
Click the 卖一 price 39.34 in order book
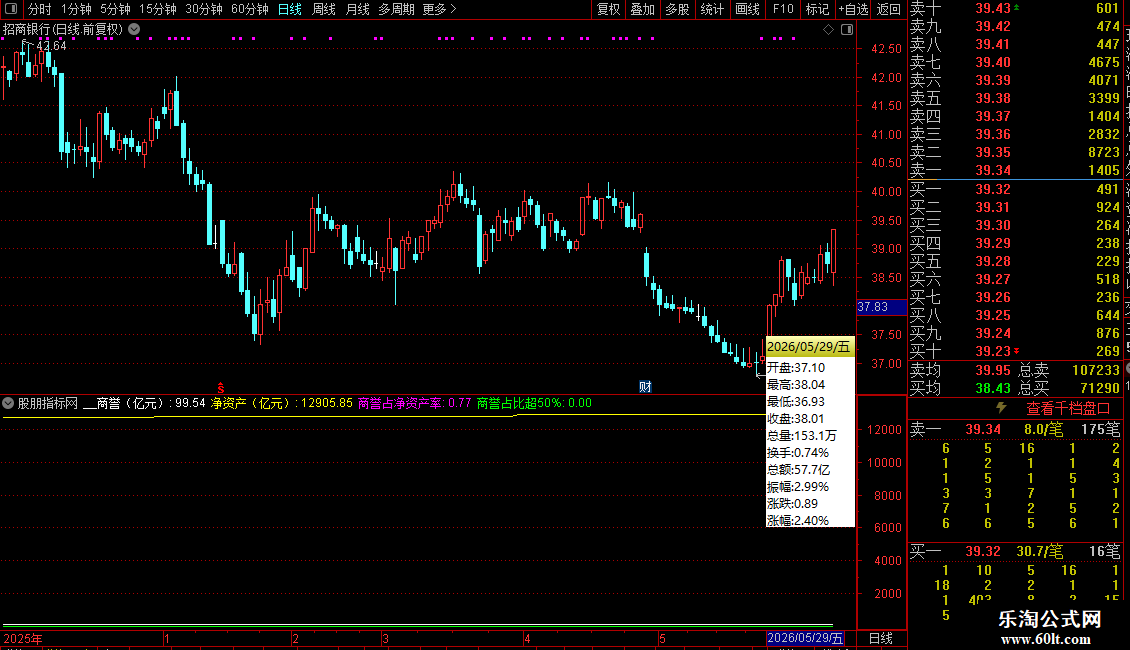(x=992, y=170)
